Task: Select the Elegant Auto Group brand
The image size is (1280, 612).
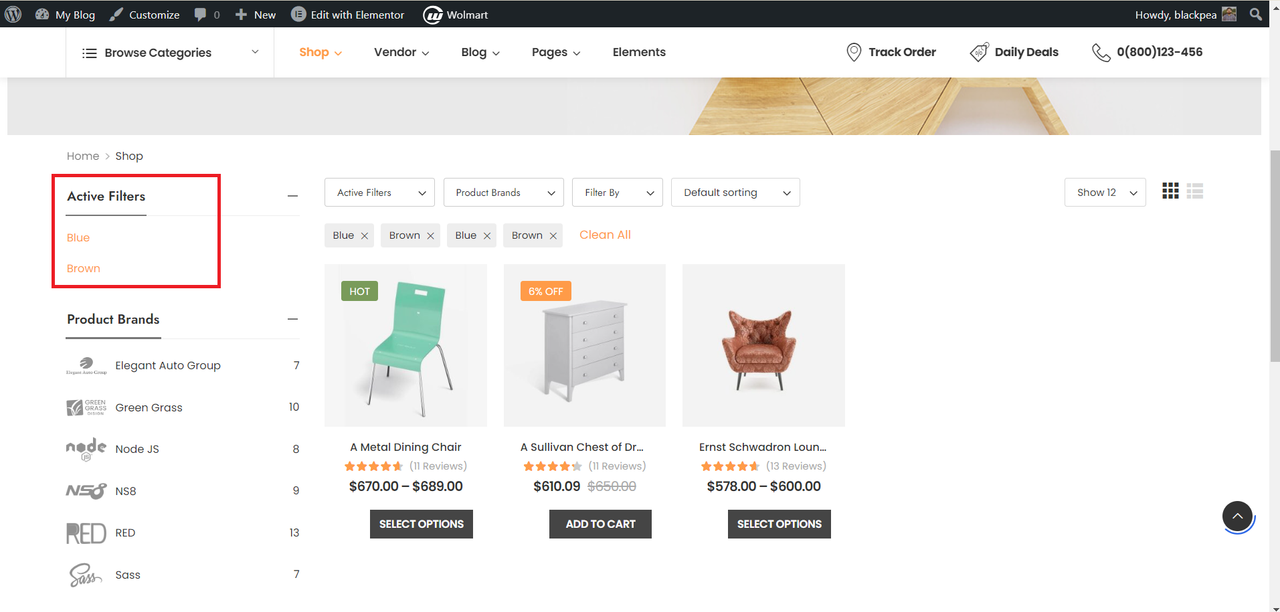Action: tap(168, 366)
